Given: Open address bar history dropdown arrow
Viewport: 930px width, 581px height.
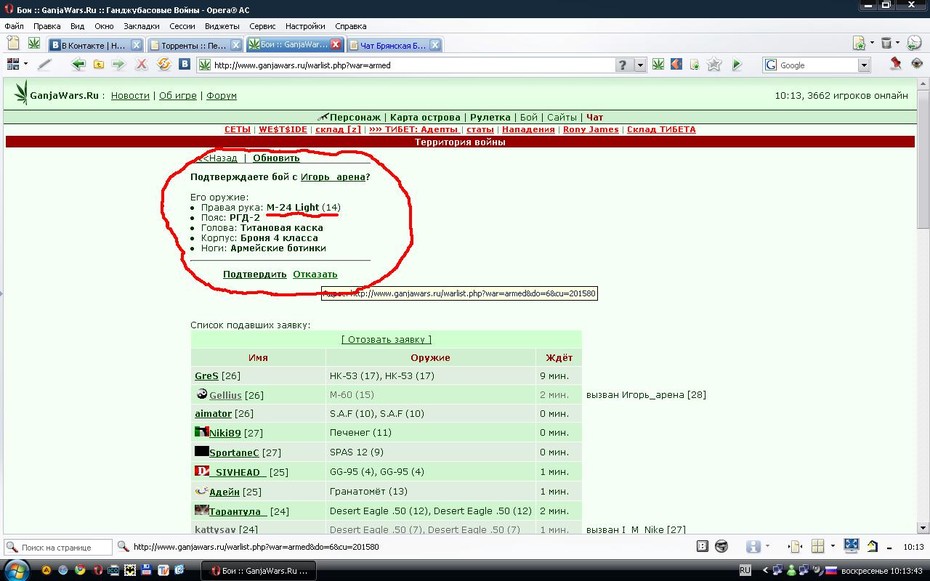Looking at the screenshot, I should (640, 65).
